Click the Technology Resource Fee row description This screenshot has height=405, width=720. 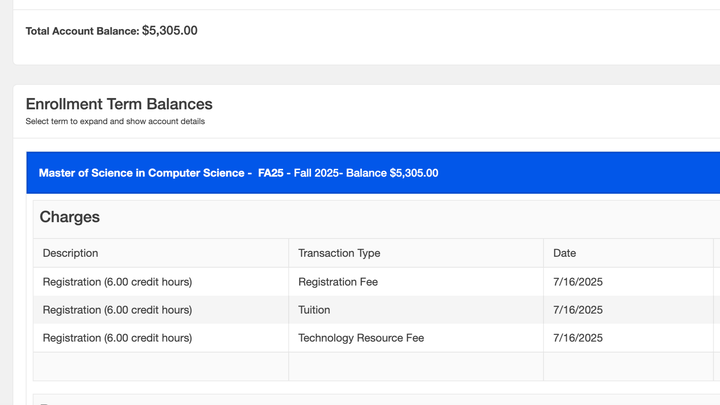point(117,338)
